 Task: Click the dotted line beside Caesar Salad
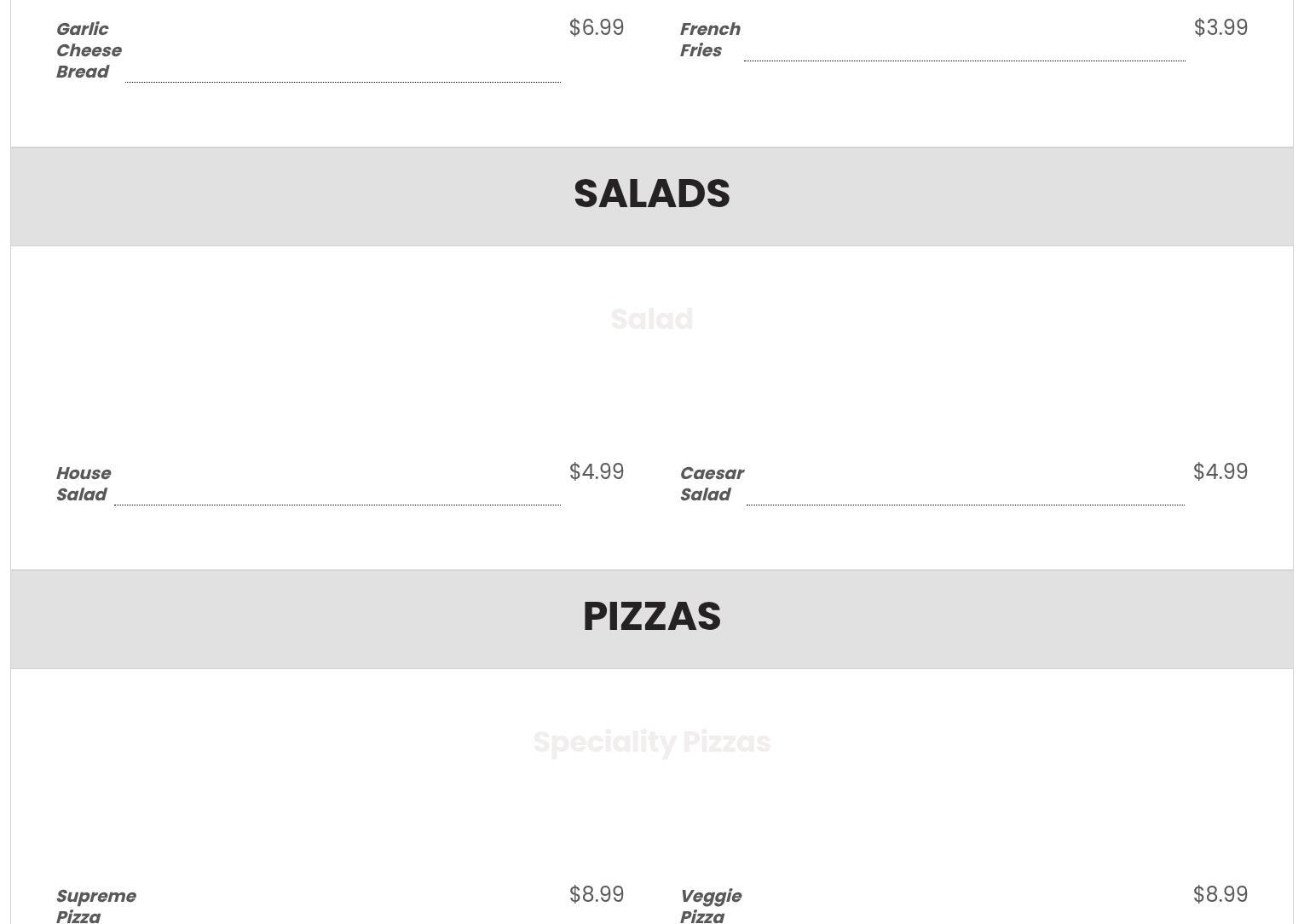pos(966,505)
